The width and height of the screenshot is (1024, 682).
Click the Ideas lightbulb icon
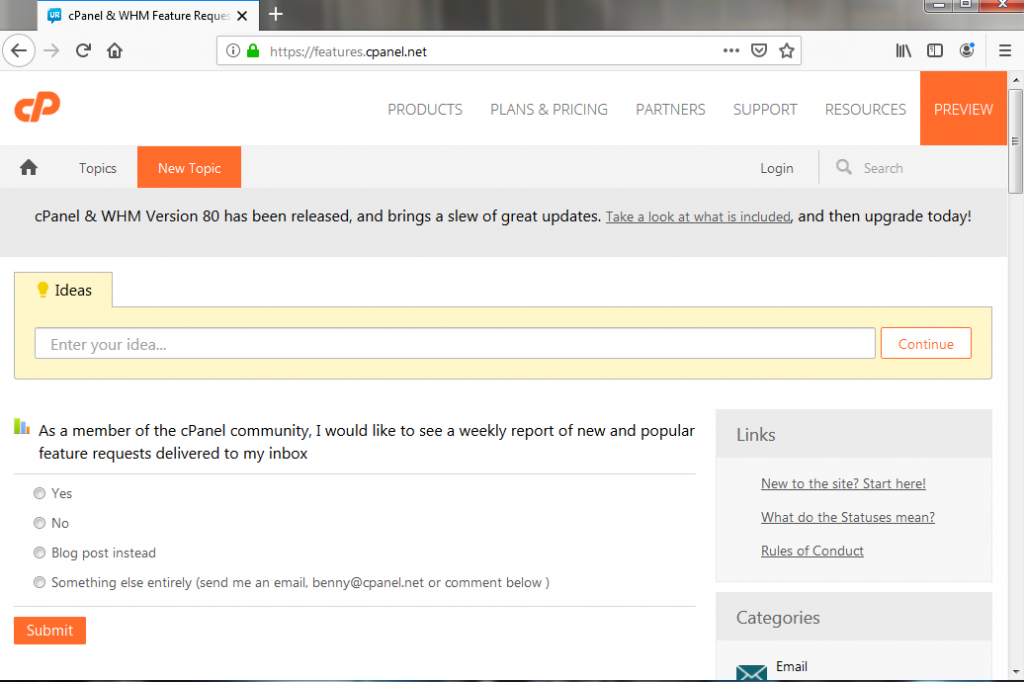[x=42, y=289]
